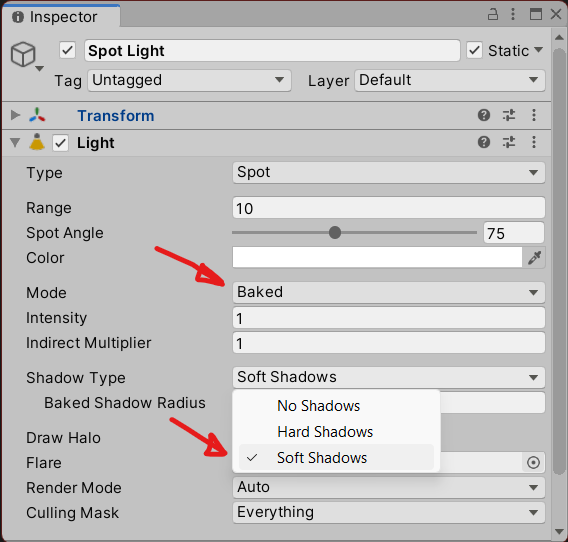
Task: Select No Shadows from the list
Action: click(x=336, y=406)
